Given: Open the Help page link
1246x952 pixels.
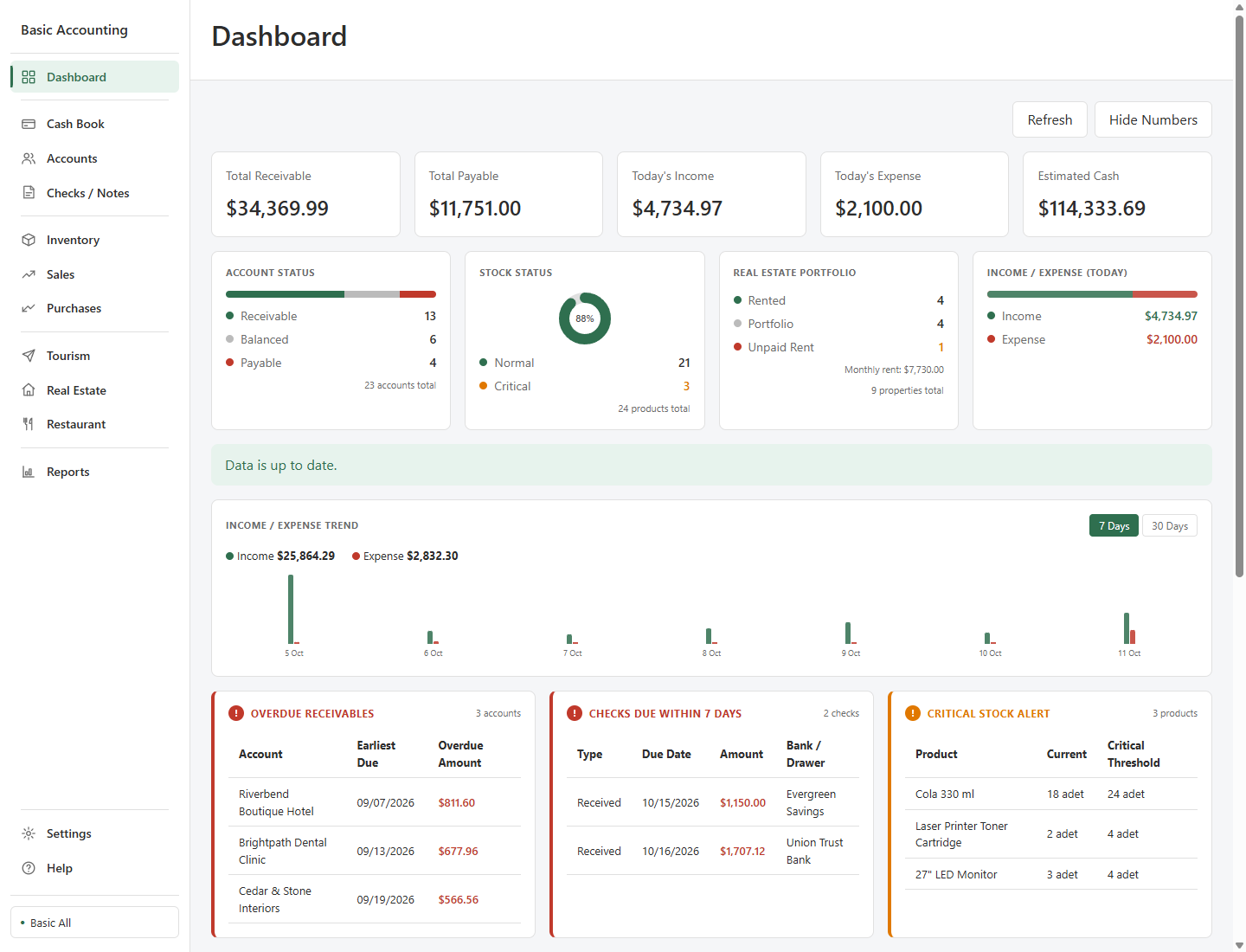Looking at the screenshot, I should point(94,868).
